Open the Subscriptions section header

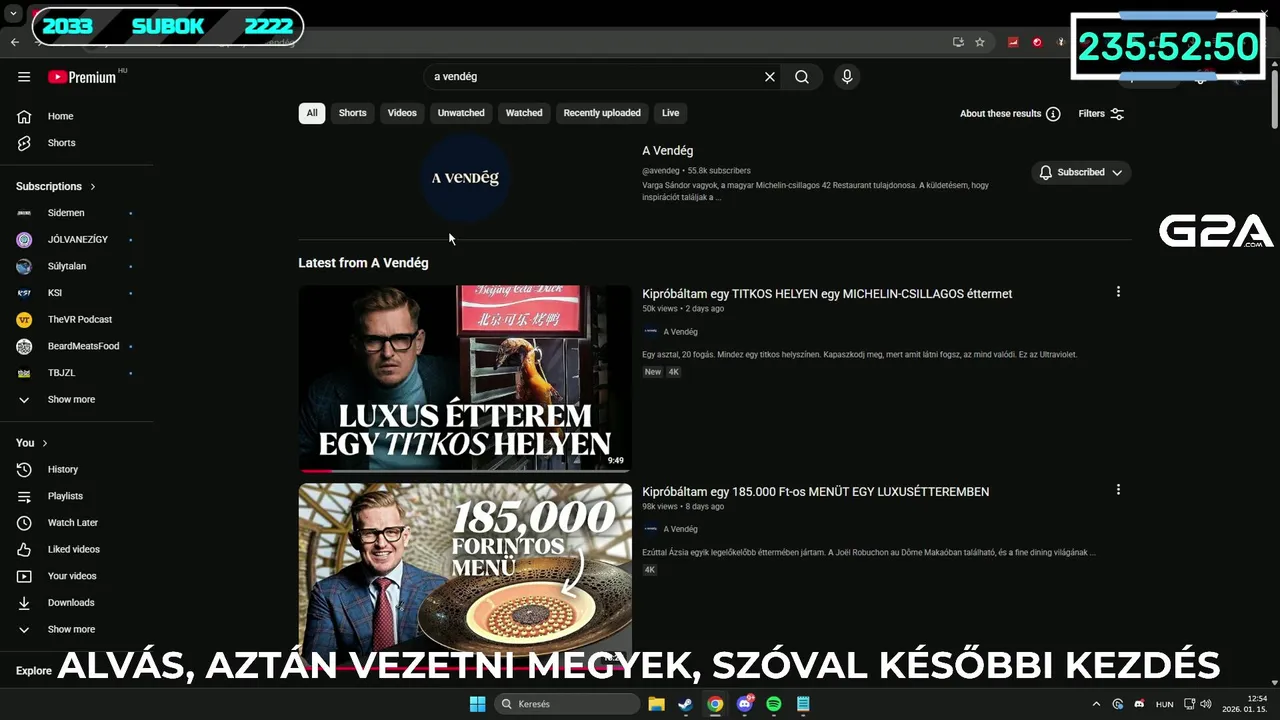(x=56, y=186)
